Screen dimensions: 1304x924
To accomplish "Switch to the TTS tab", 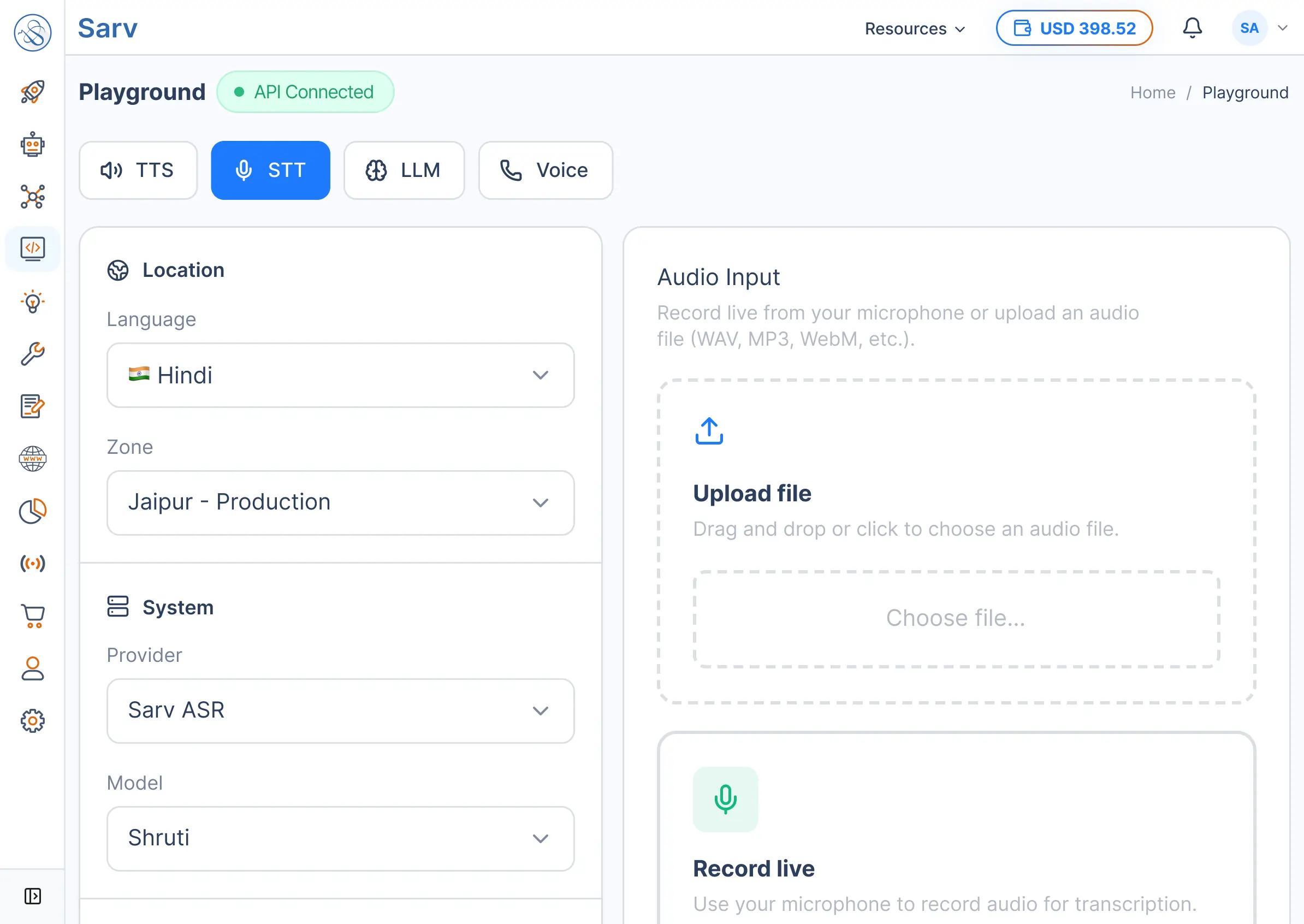I will 138,170.
